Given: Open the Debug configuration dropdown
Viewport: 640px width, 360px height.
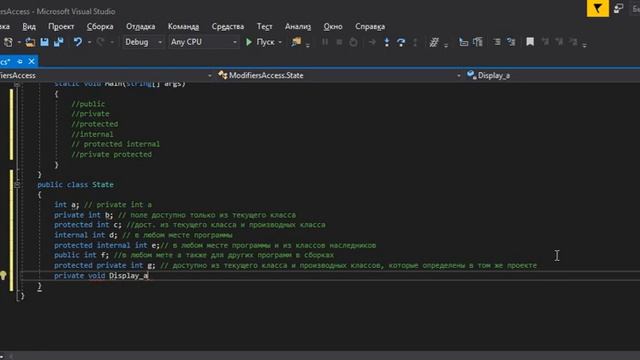Looking at the screenshot, I should coord(143,42).
